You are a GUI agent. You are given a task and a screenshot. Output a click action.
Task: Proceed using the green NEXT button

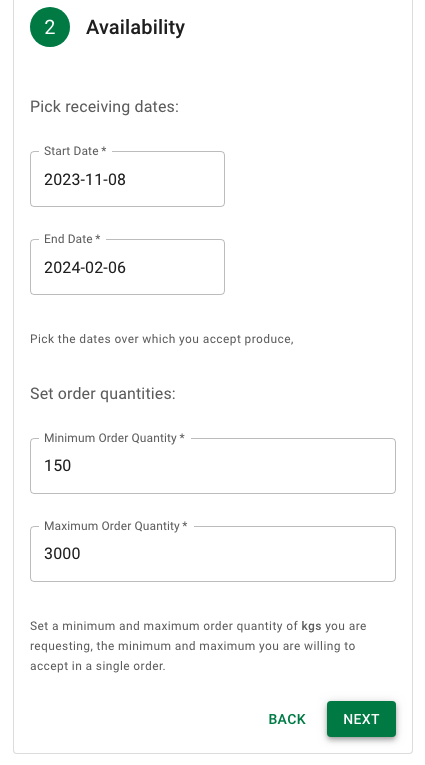tap(361, 719)
